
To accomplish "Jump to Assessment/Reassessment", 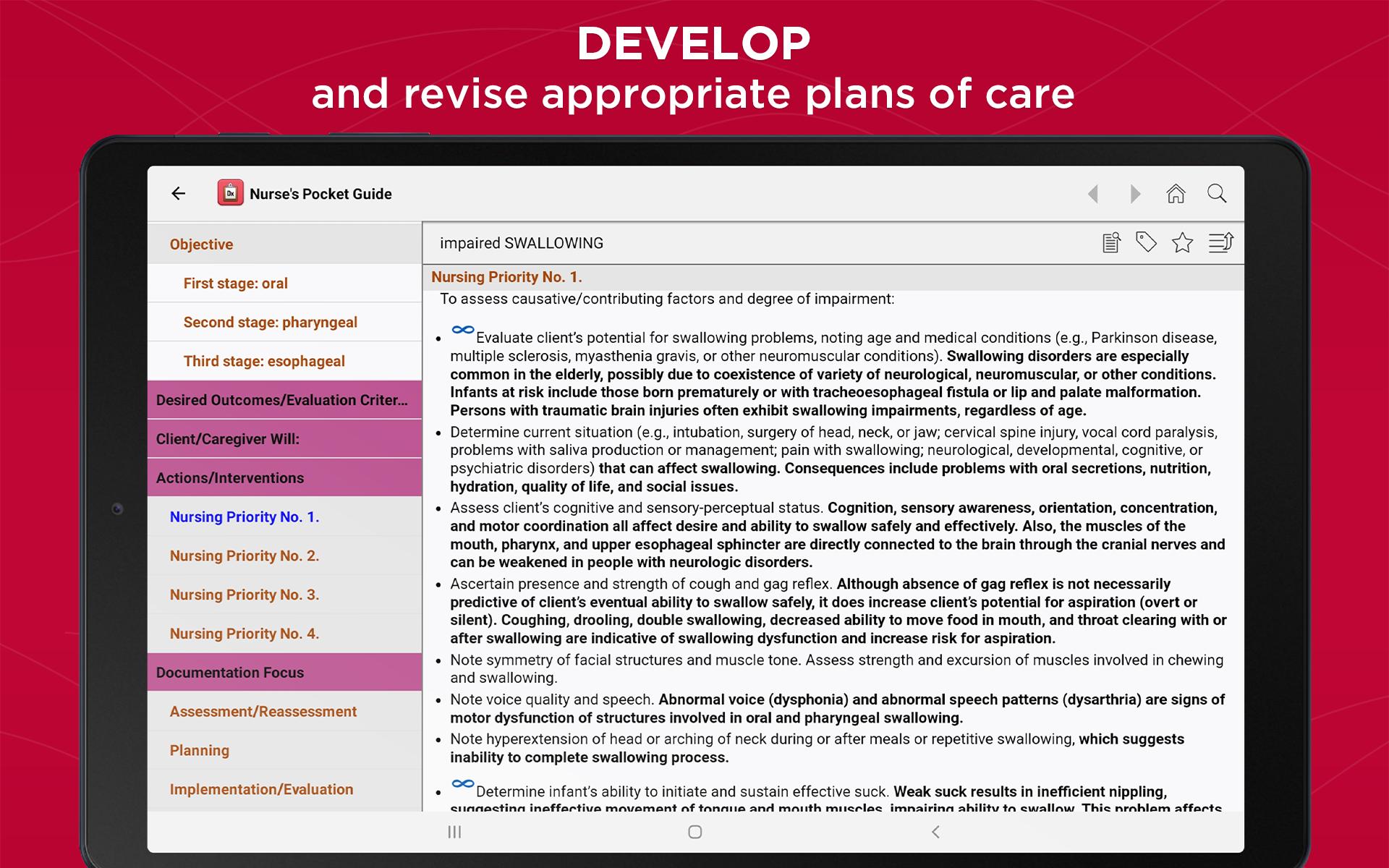I will click(284, 711).
